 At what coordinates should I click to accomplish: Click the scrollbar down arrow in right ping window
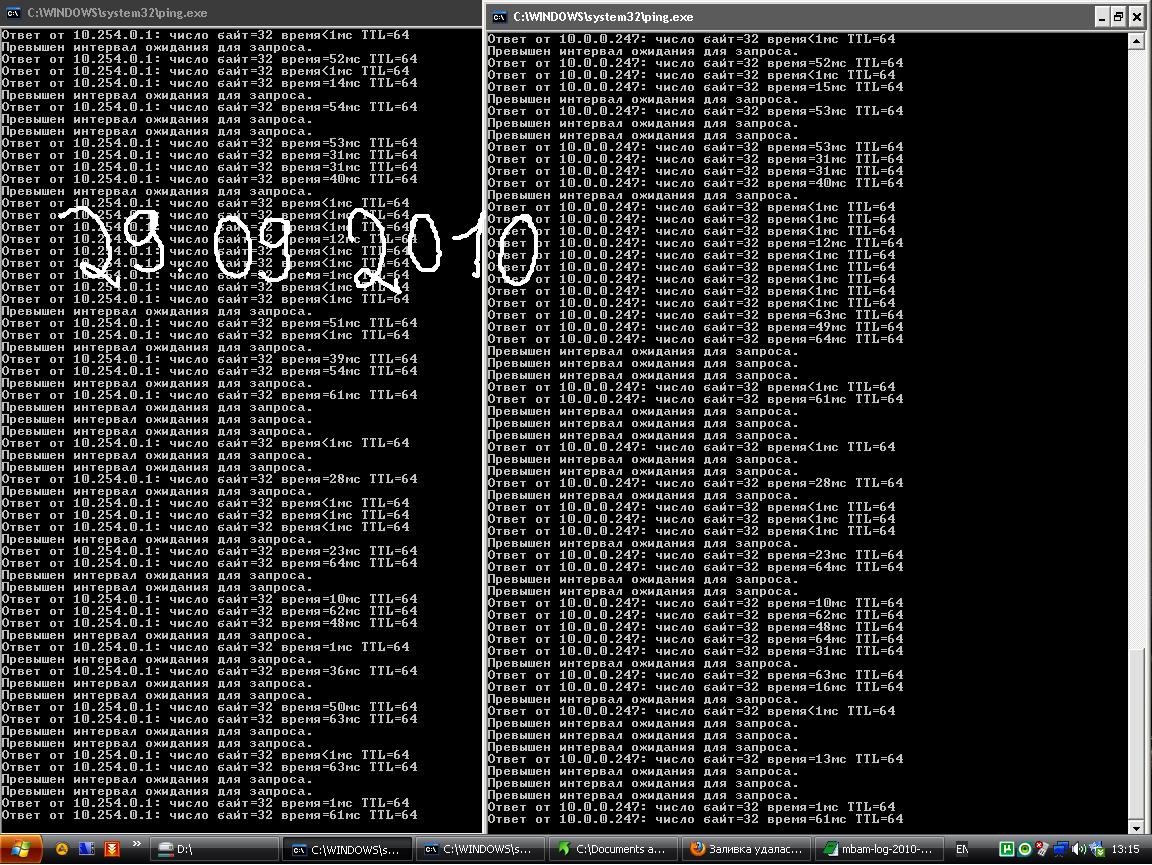(1137, 828)
